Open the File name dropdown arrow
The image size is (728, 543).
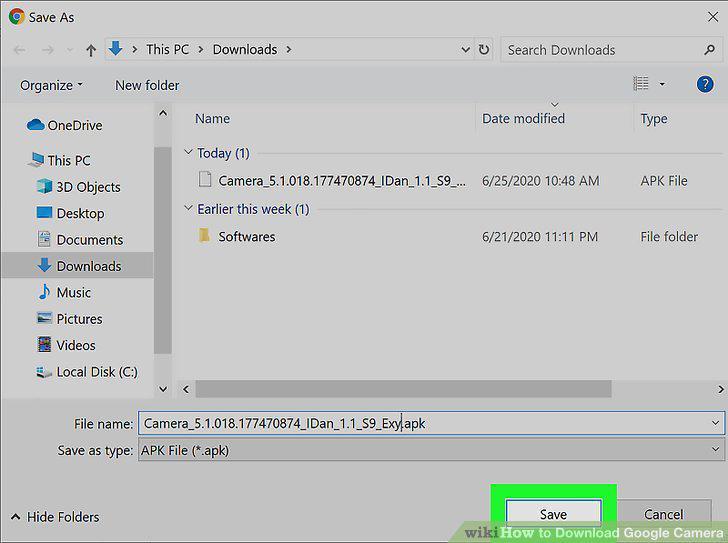(x=715, y=423)
